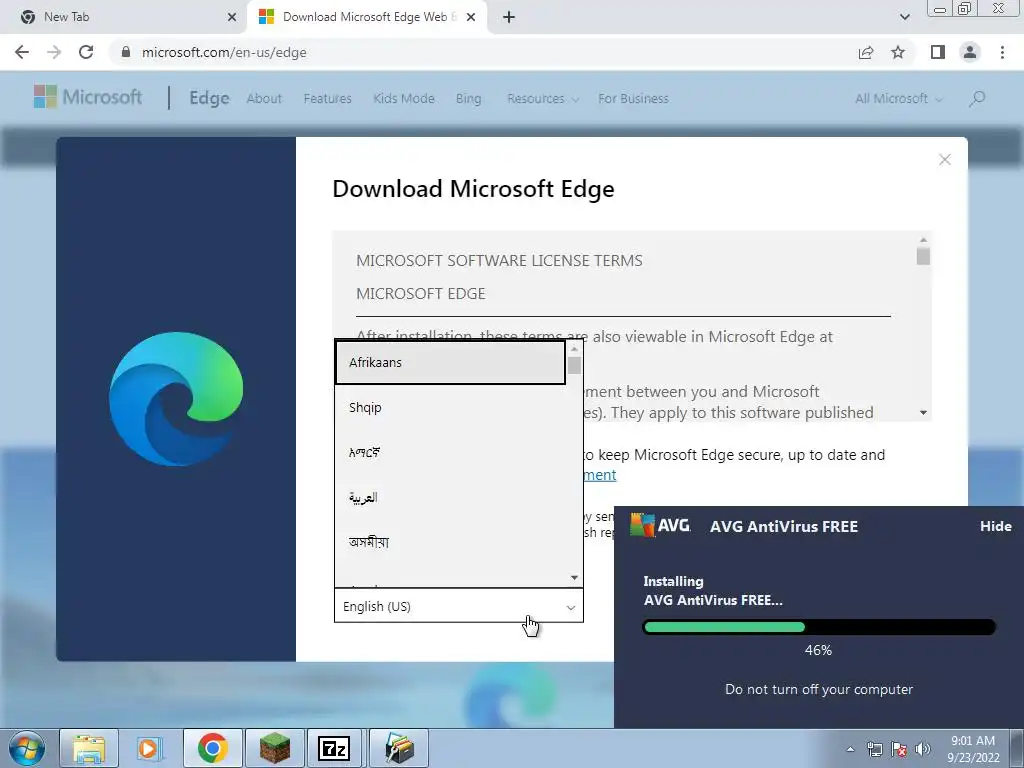This screenshot has height=768, width=1024.
Task: Open the Kids Mode menu item
Action: [404, 99]
